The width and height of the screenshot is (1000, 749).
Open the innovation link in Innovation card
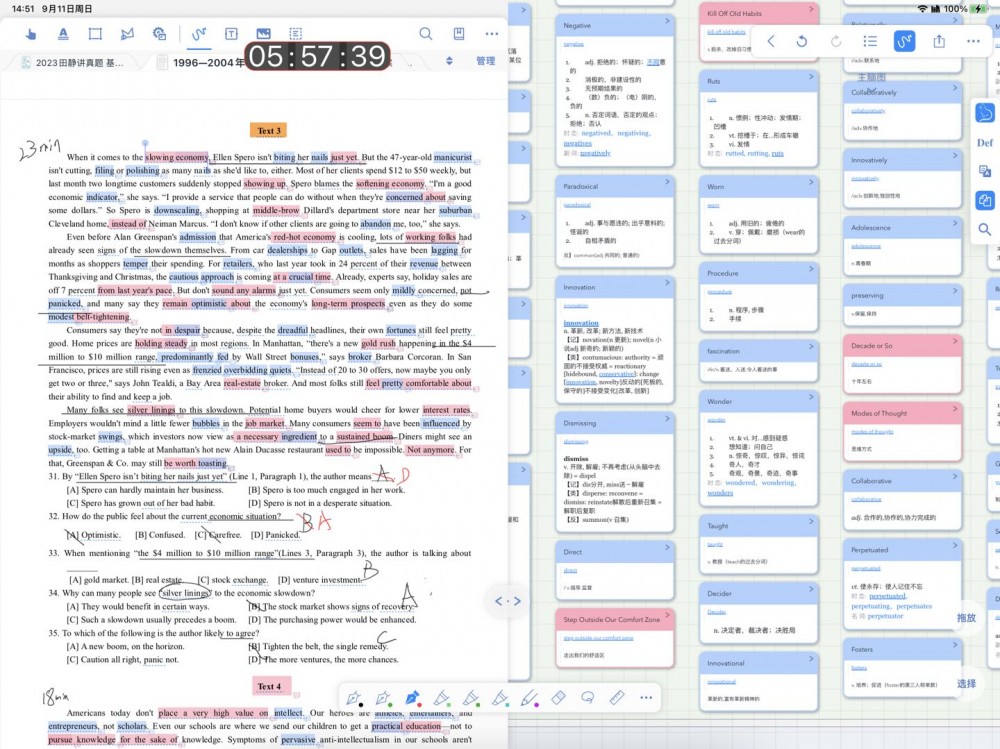coord(581,323)
